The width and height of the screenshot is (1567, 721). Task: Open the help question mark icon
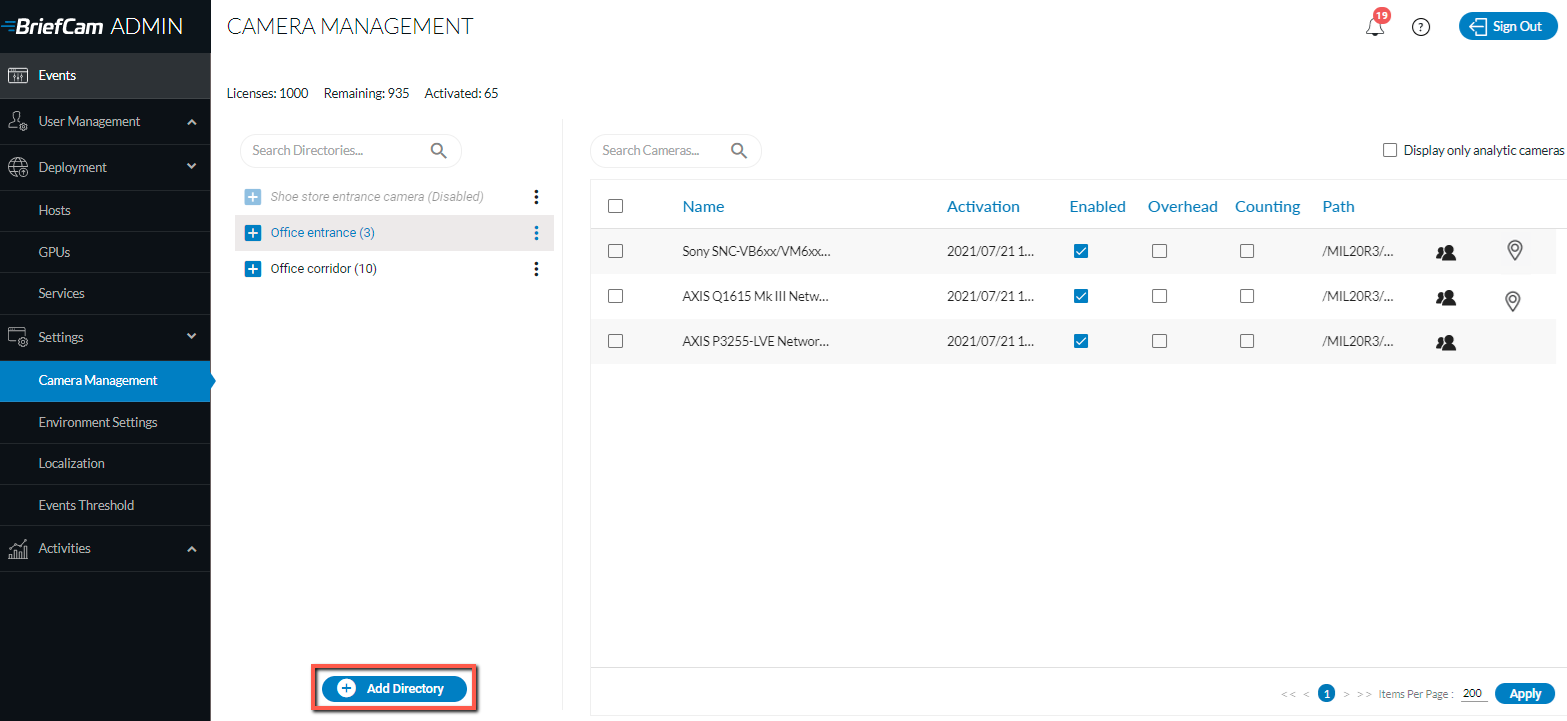(x=1421, y=27)
